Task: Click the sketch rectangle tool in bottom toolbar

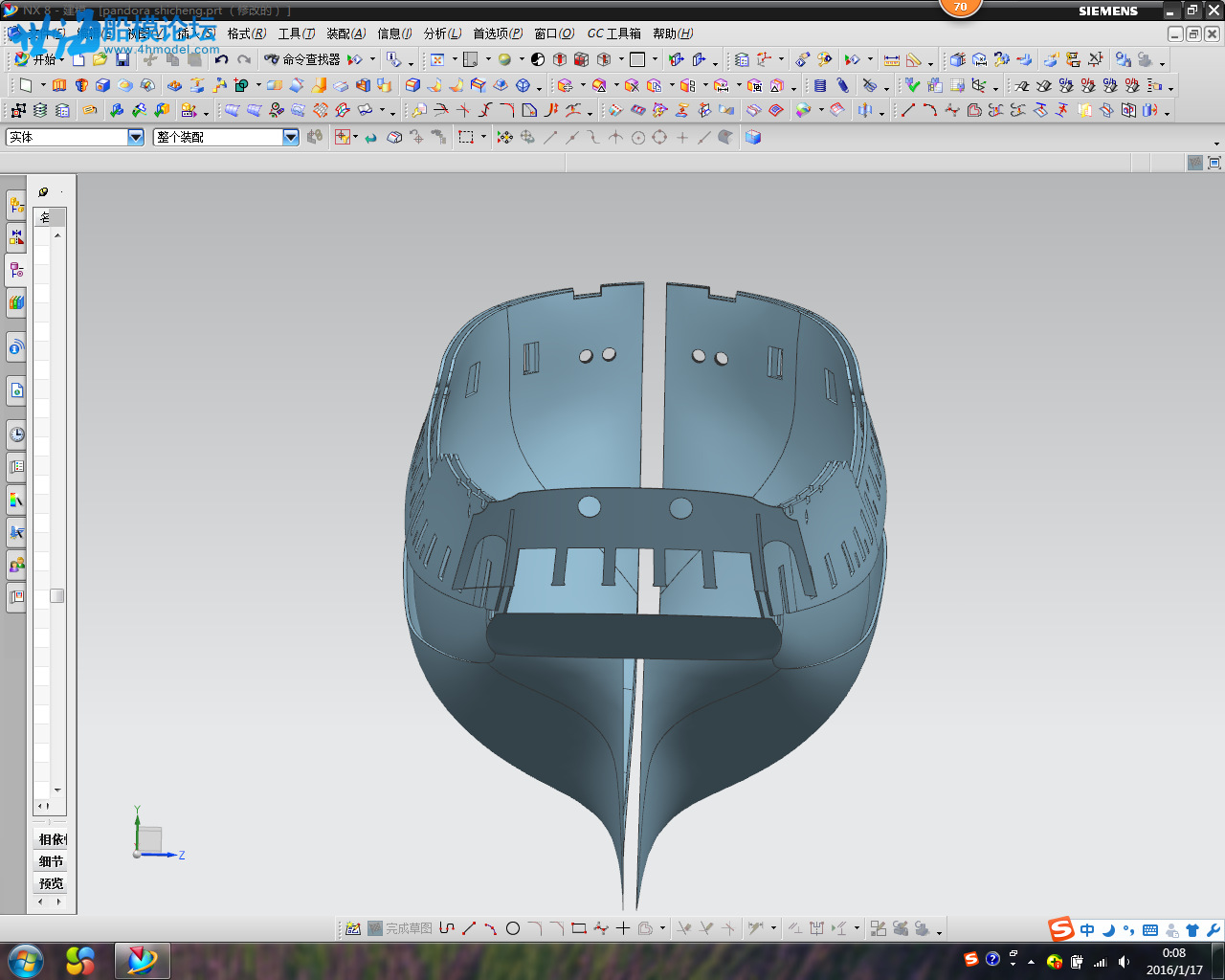Action: point(578,928)
